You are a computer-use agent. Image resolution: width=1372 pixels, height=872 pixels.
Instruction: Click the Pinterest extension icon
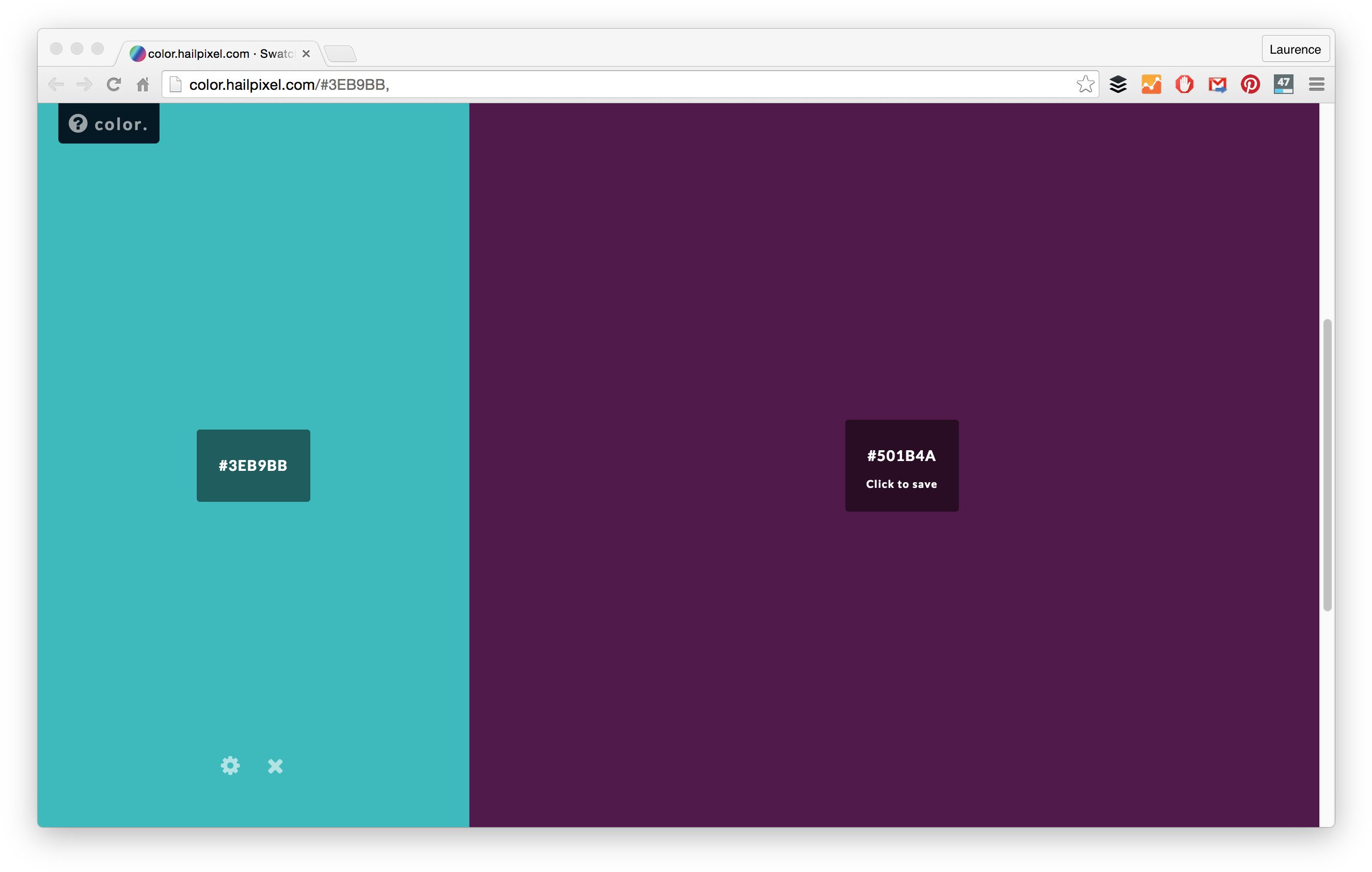(1251, 84)
